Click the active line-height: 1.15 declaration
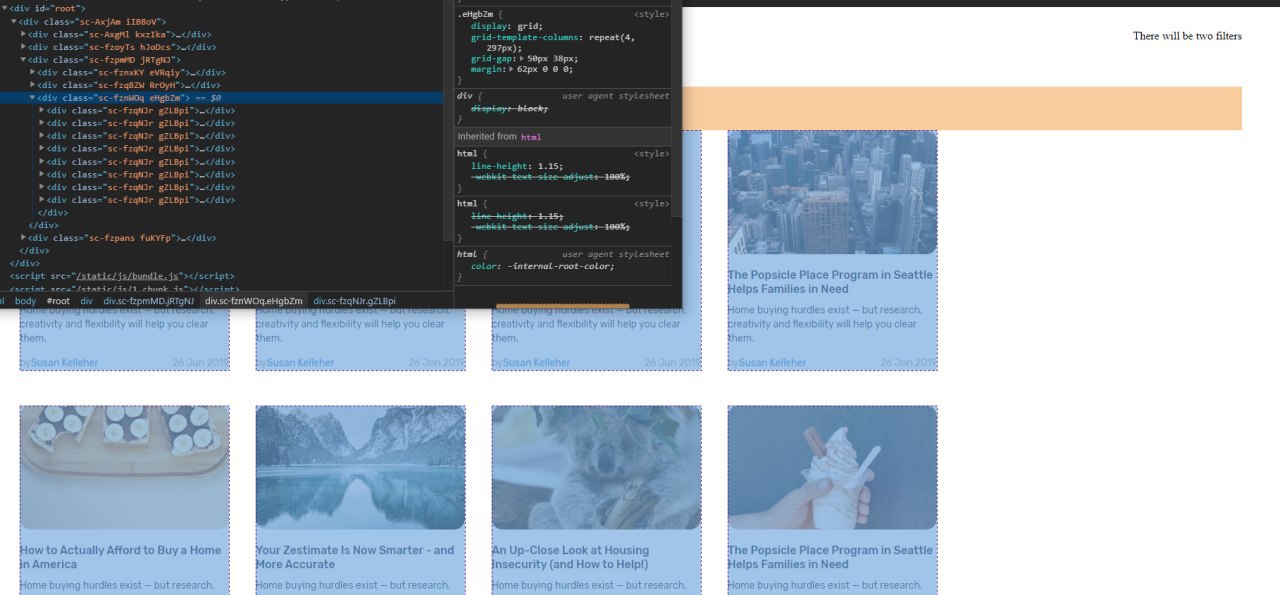 click(517, 166)
